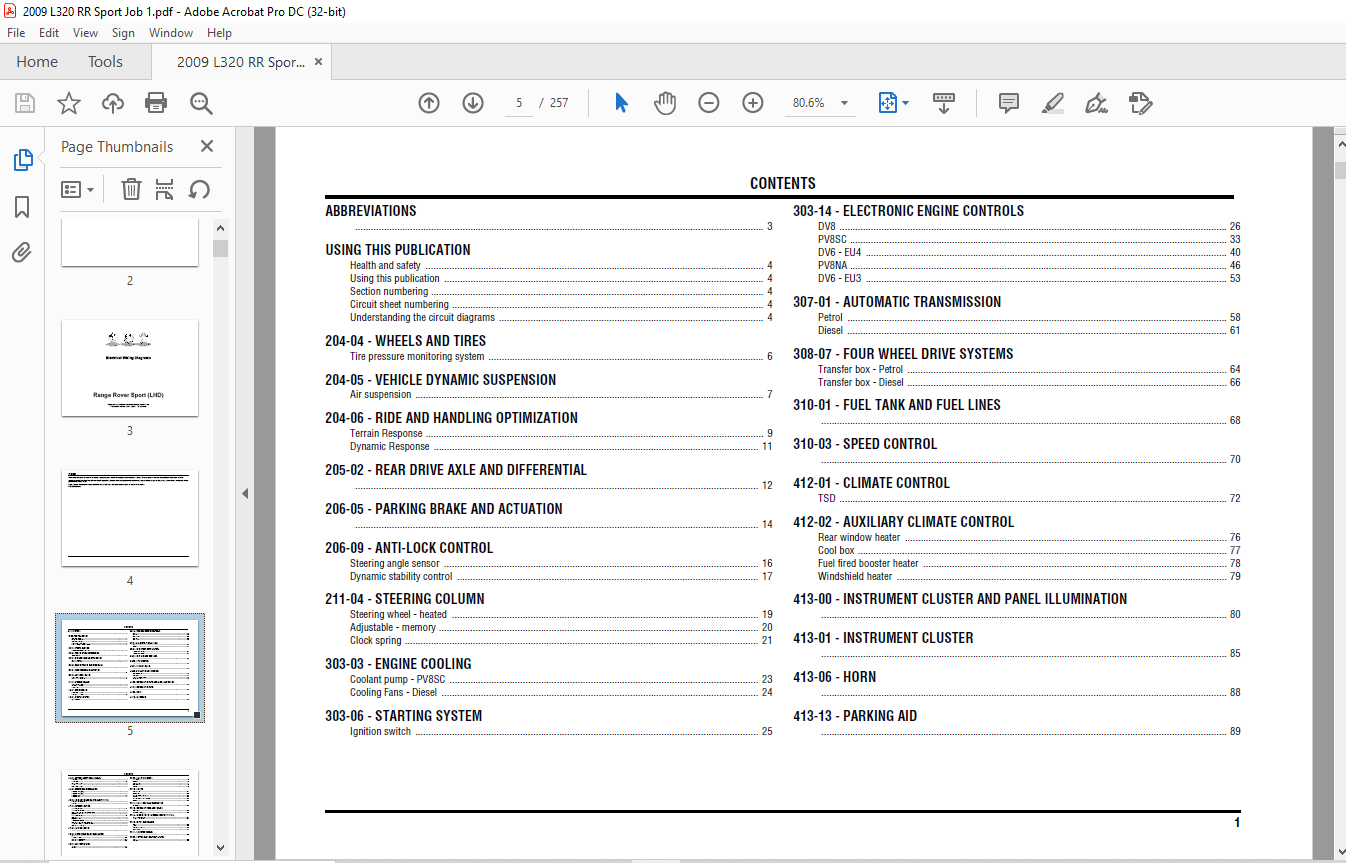Open the Sign menu
This screenshot has width=1346, height=863.
point(123,33)
